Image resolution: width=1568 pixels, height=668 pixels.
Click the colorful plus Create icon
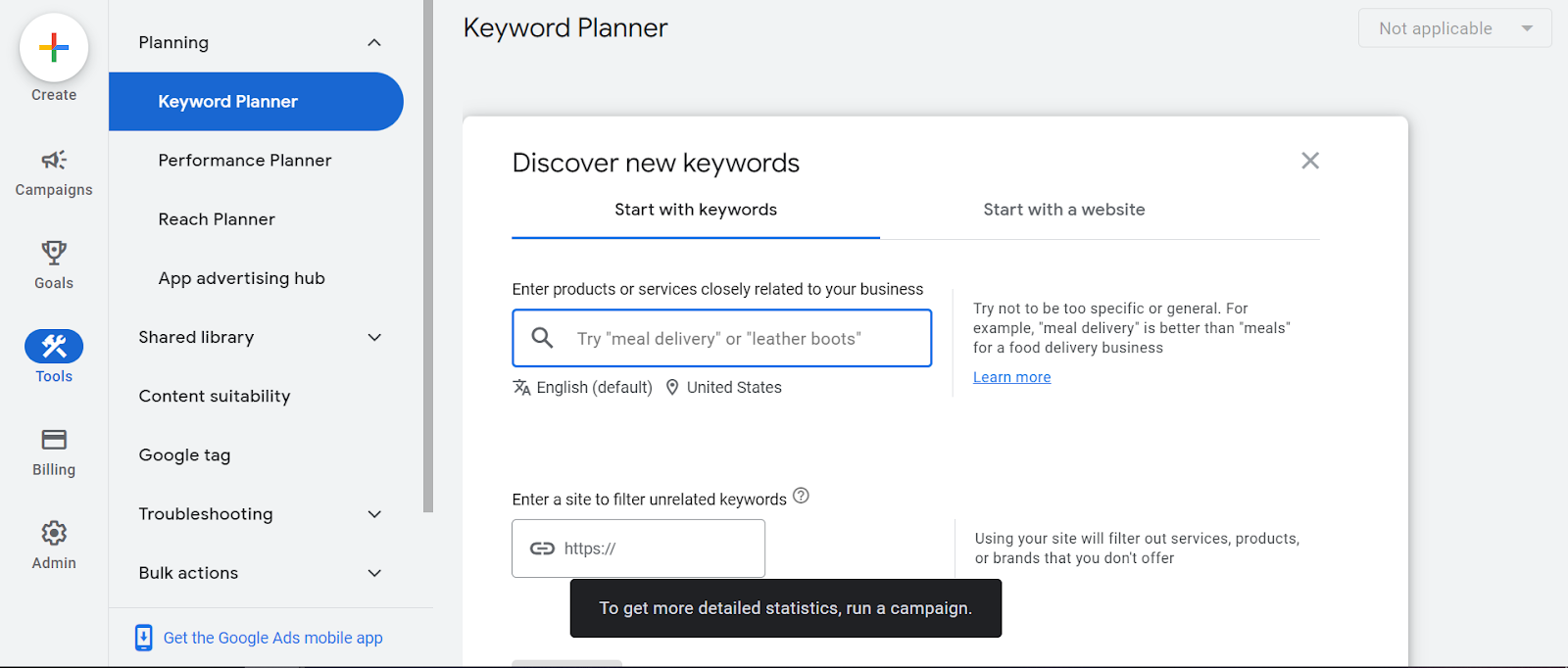pyautogui.click(x=54, y=48)
